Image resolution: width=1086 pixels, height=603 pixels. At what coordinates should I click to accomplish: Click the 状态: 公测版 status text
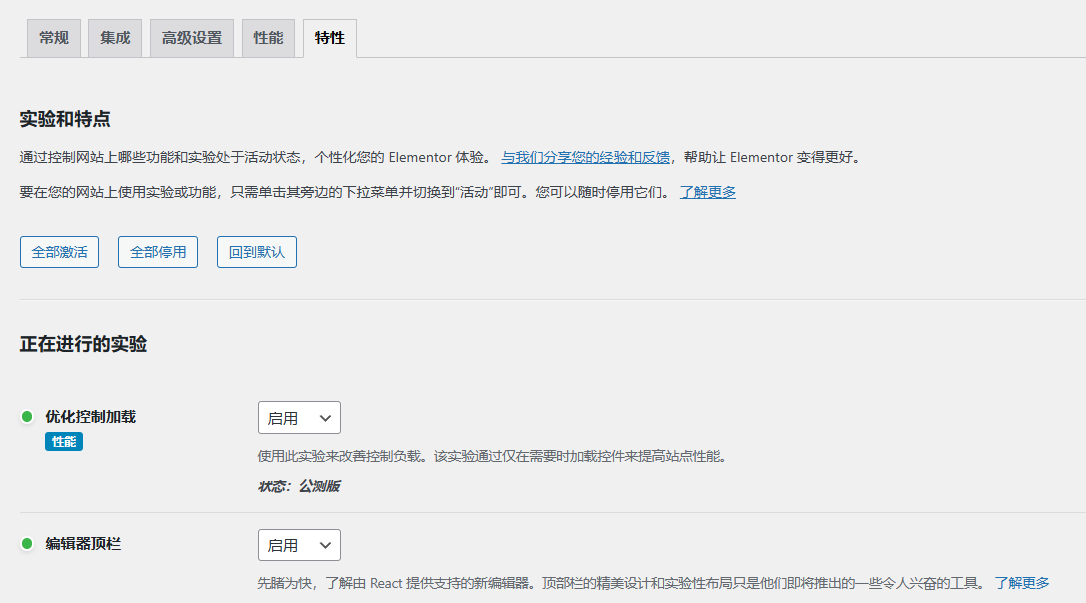[299, 486]
